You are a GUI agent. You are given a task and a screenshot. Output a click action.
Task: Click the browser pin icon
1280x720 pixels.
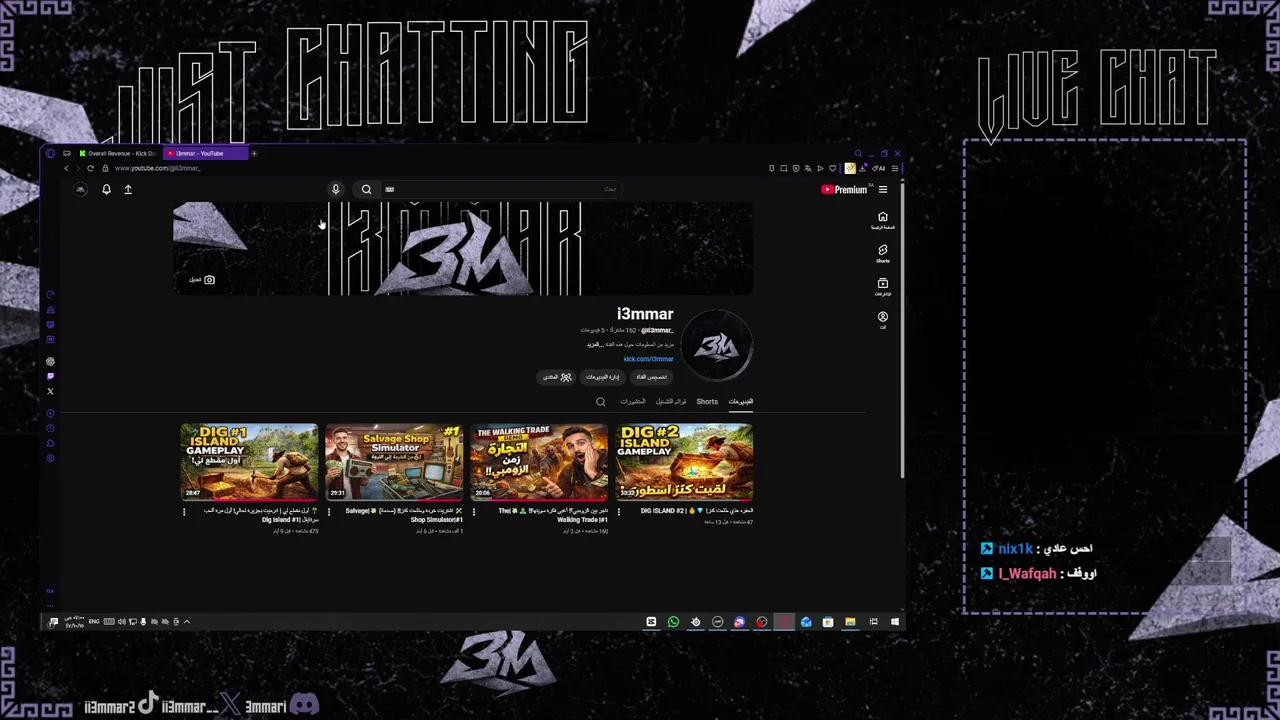772,168
